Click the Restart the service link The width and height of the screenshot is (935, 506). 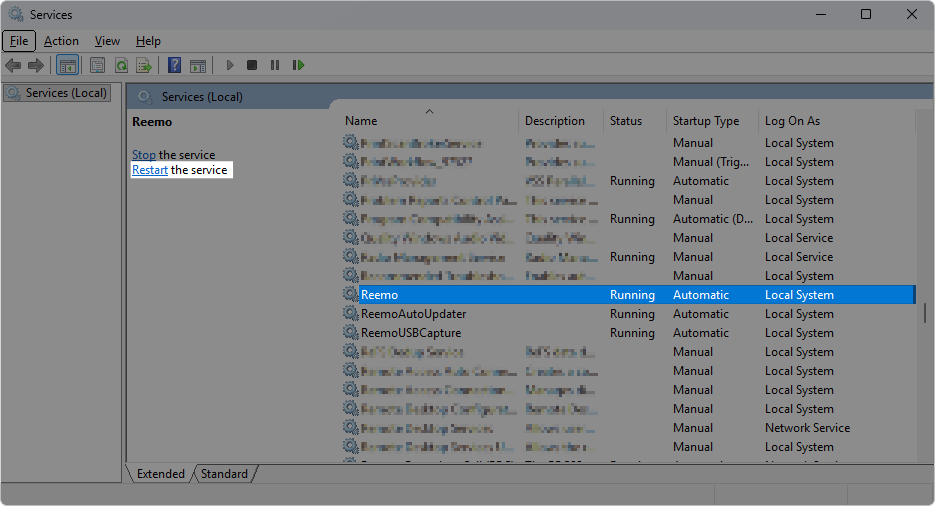(149, 170)
